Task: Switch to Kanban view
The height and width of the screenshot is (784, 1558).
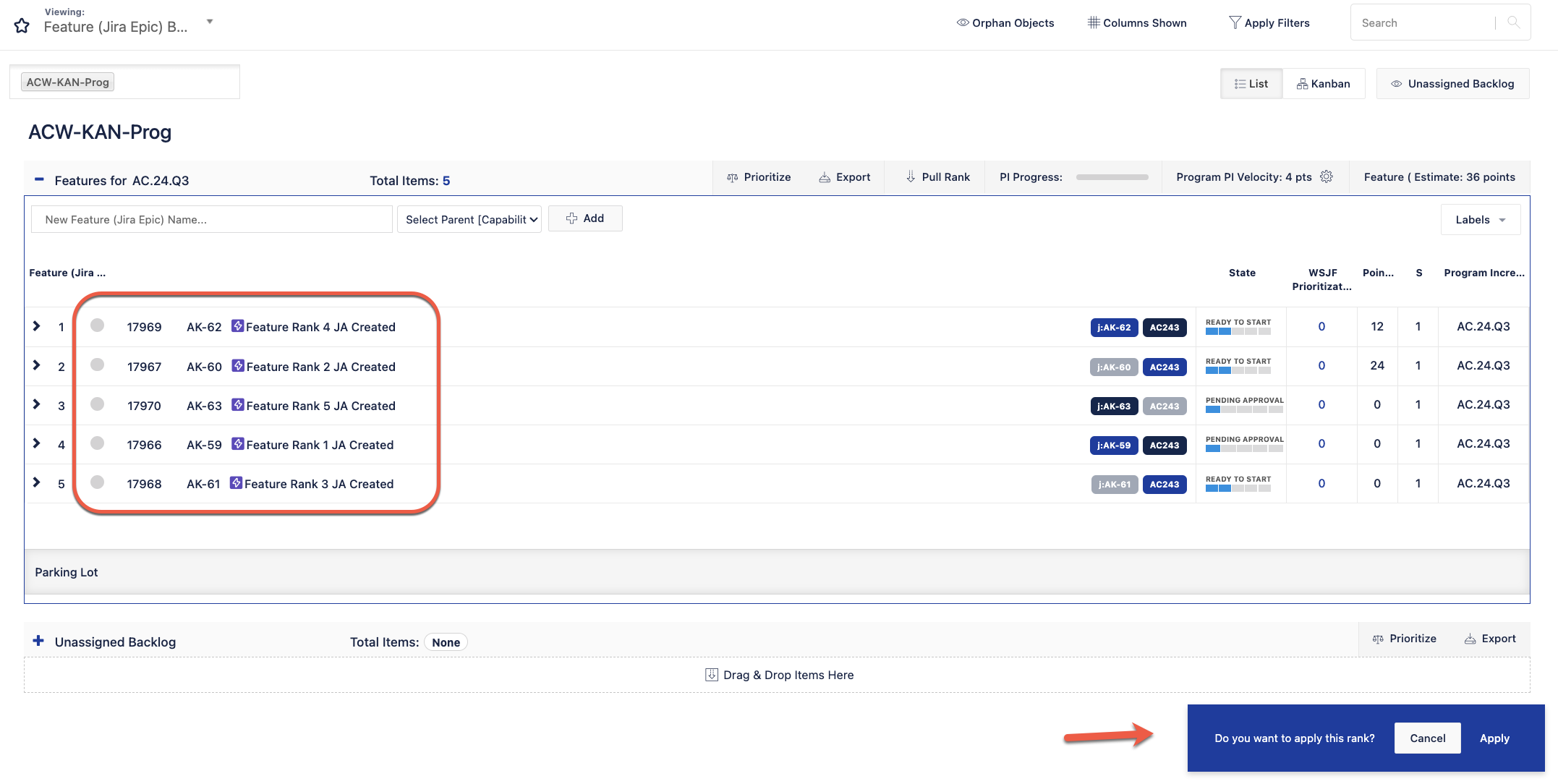Action: click(1323, 84)
